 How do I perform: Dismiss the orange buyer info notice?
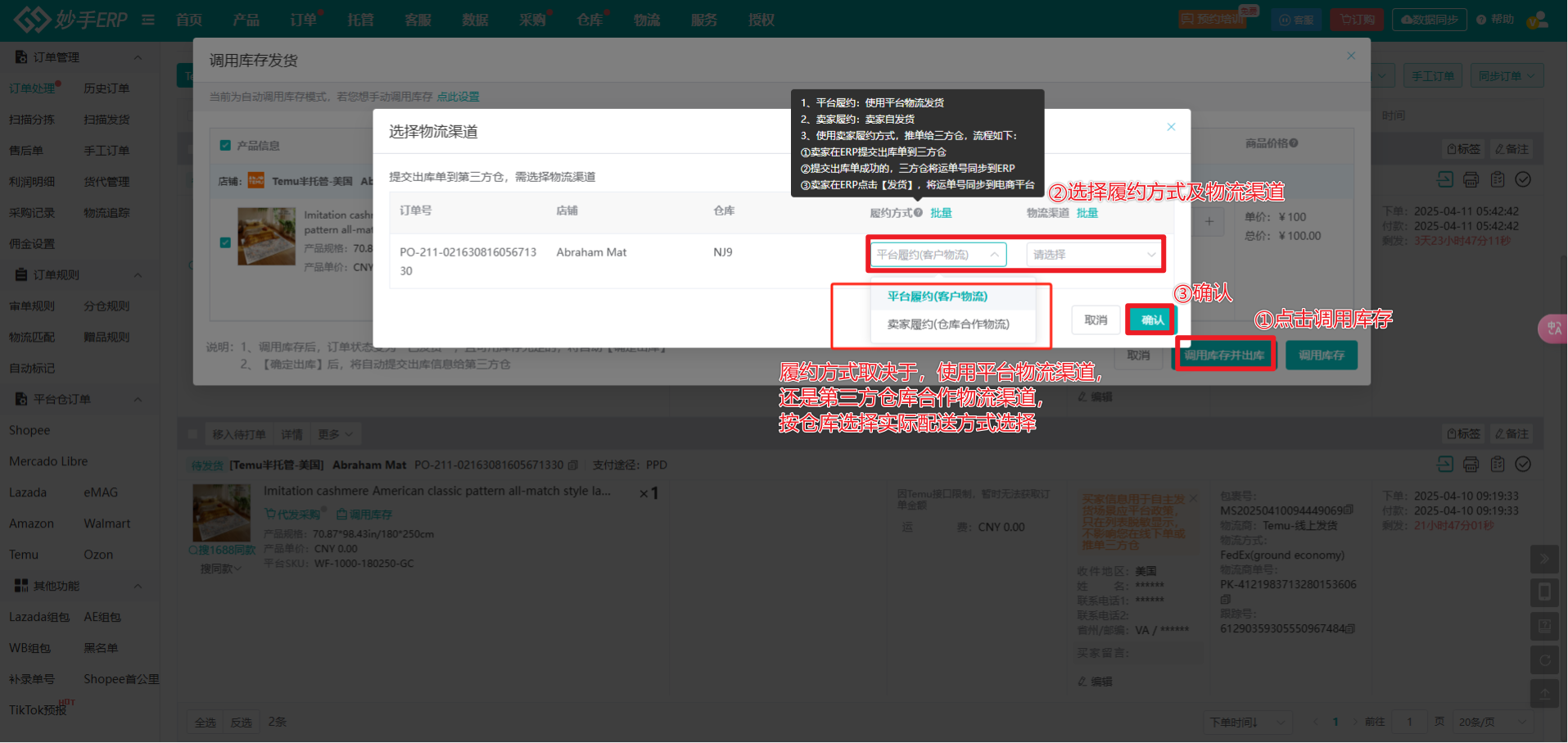(x=1194, y=498)
